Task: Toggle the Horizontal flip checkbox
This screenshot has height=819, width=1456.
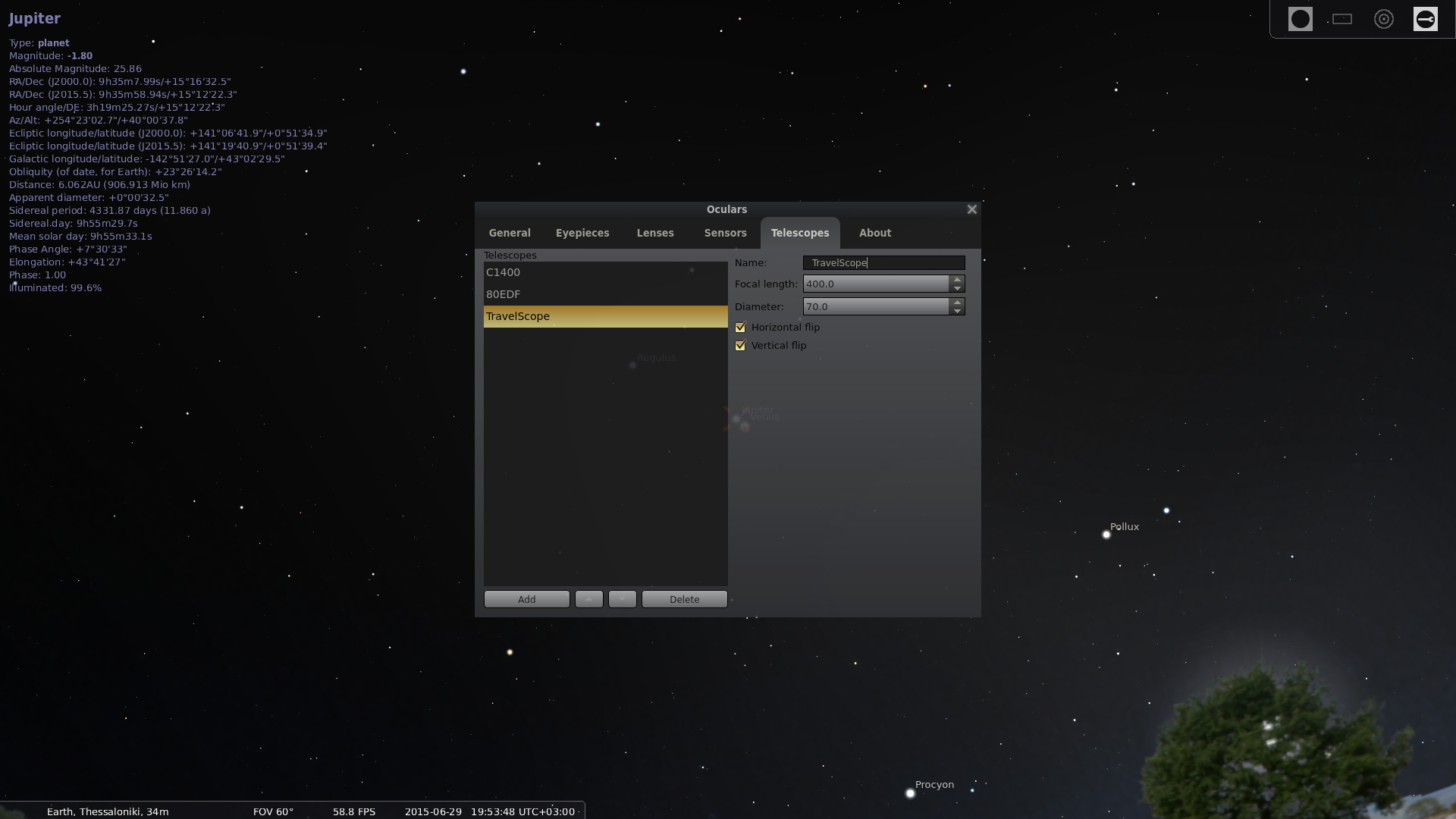Action: 740,327
